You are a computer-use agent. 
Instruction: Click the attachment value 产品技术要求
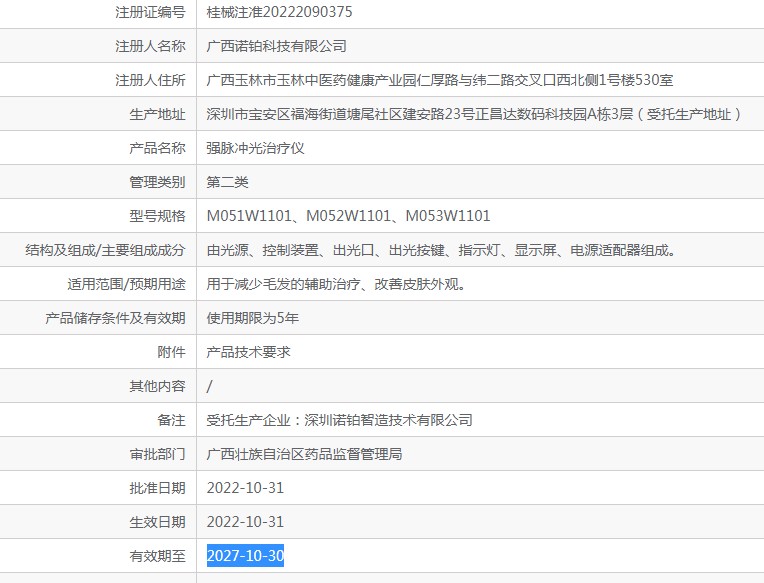248,352
